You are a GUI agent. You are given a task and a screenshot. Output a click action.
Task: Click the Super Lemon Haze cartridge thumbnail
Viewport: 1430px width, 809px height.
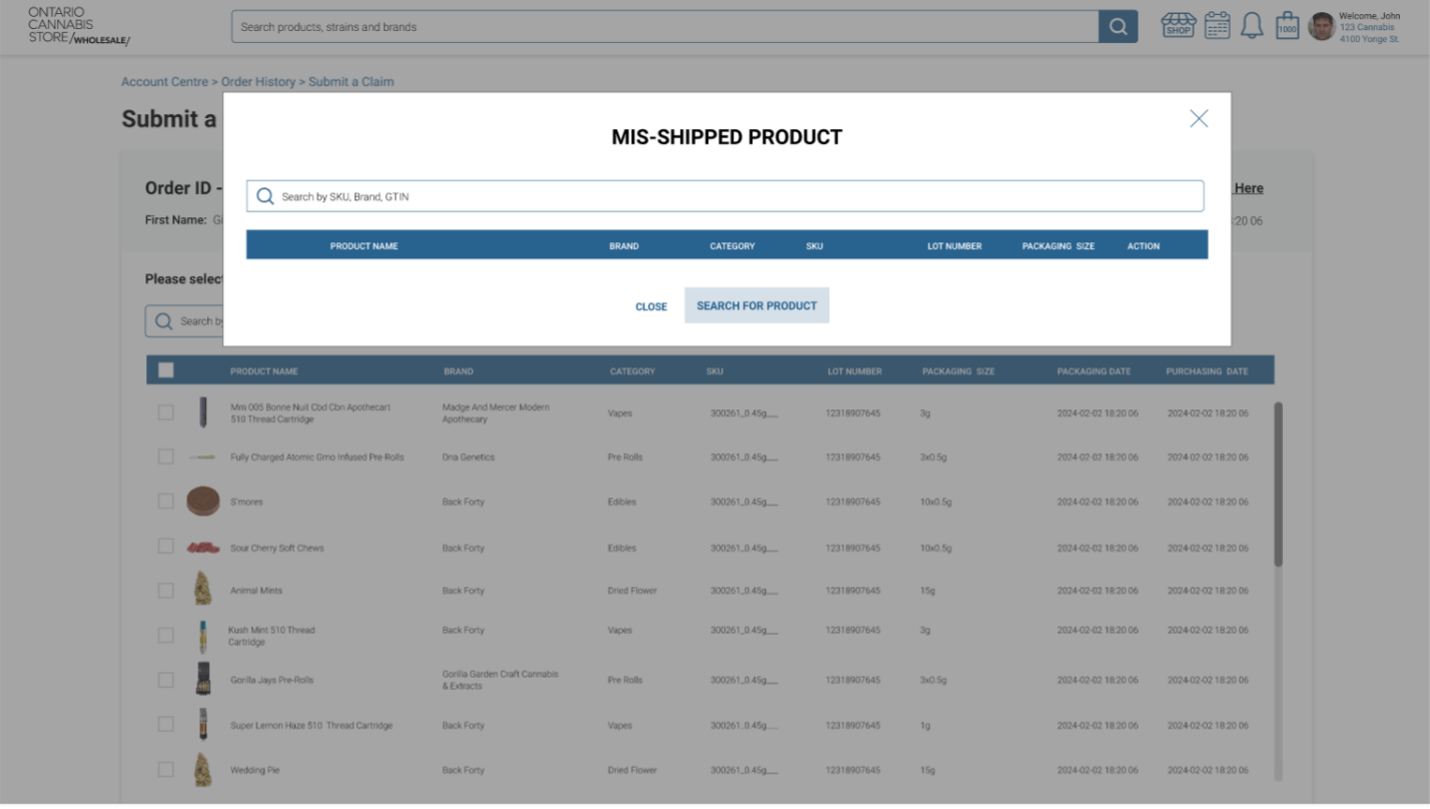(203, 725)
